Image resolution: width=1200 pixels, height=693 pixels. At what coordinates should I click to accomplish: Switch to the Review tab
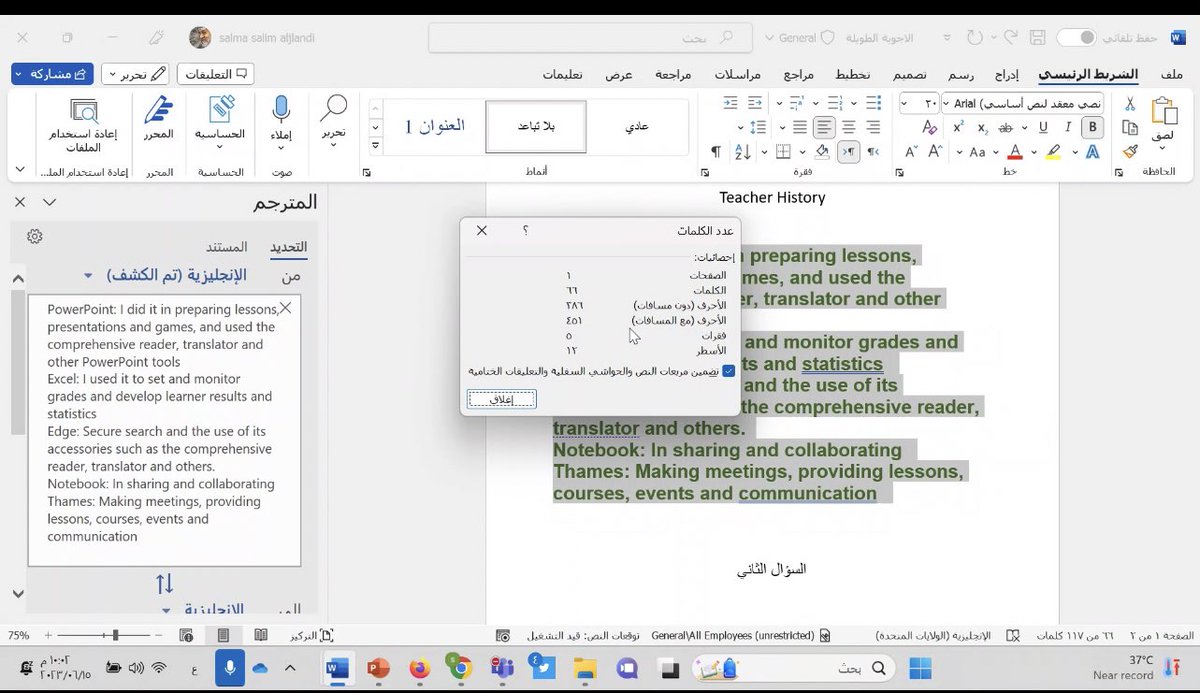tap(673, 74)
